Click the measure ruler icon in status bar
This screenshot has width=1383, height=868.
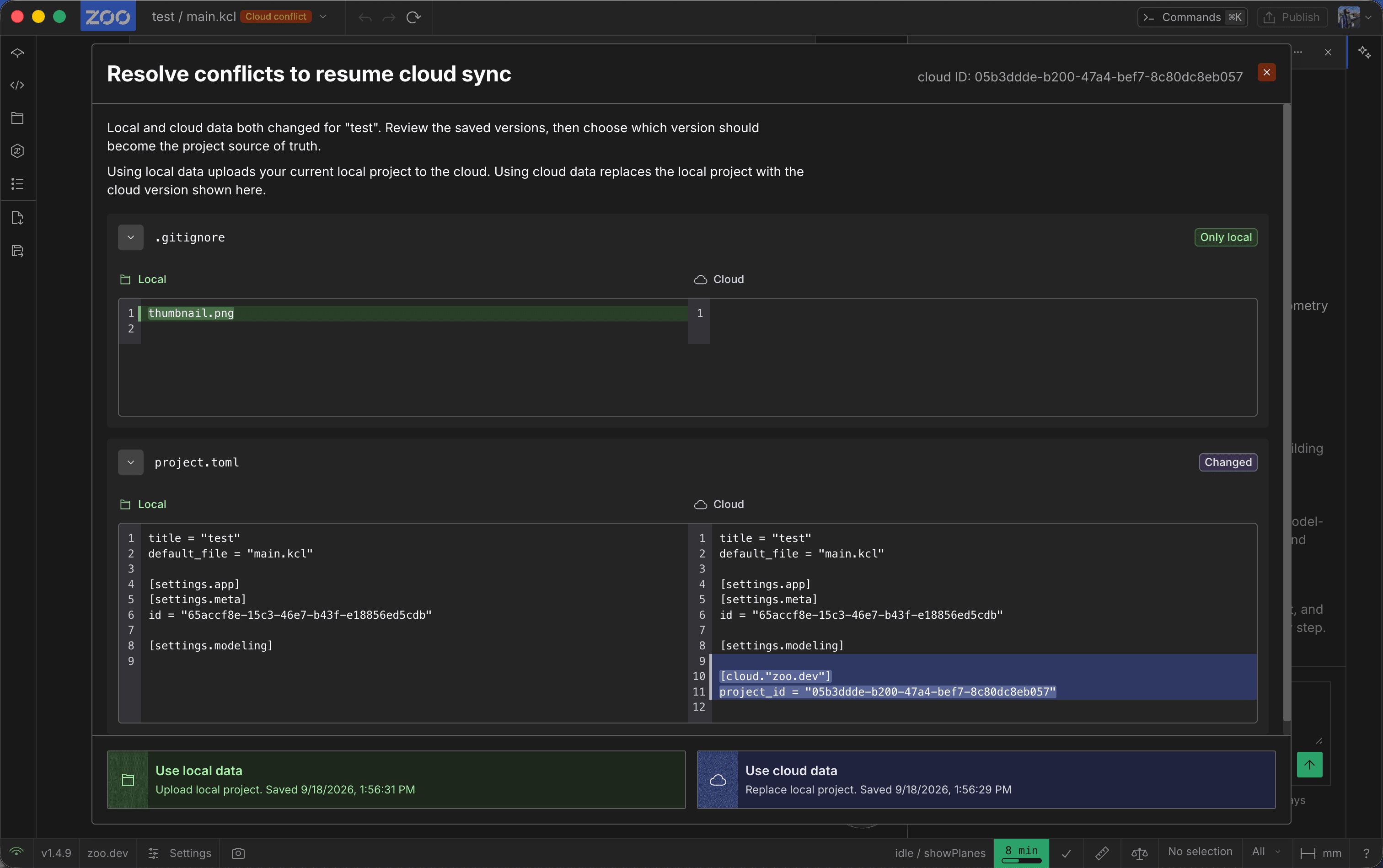point(1102,853)
